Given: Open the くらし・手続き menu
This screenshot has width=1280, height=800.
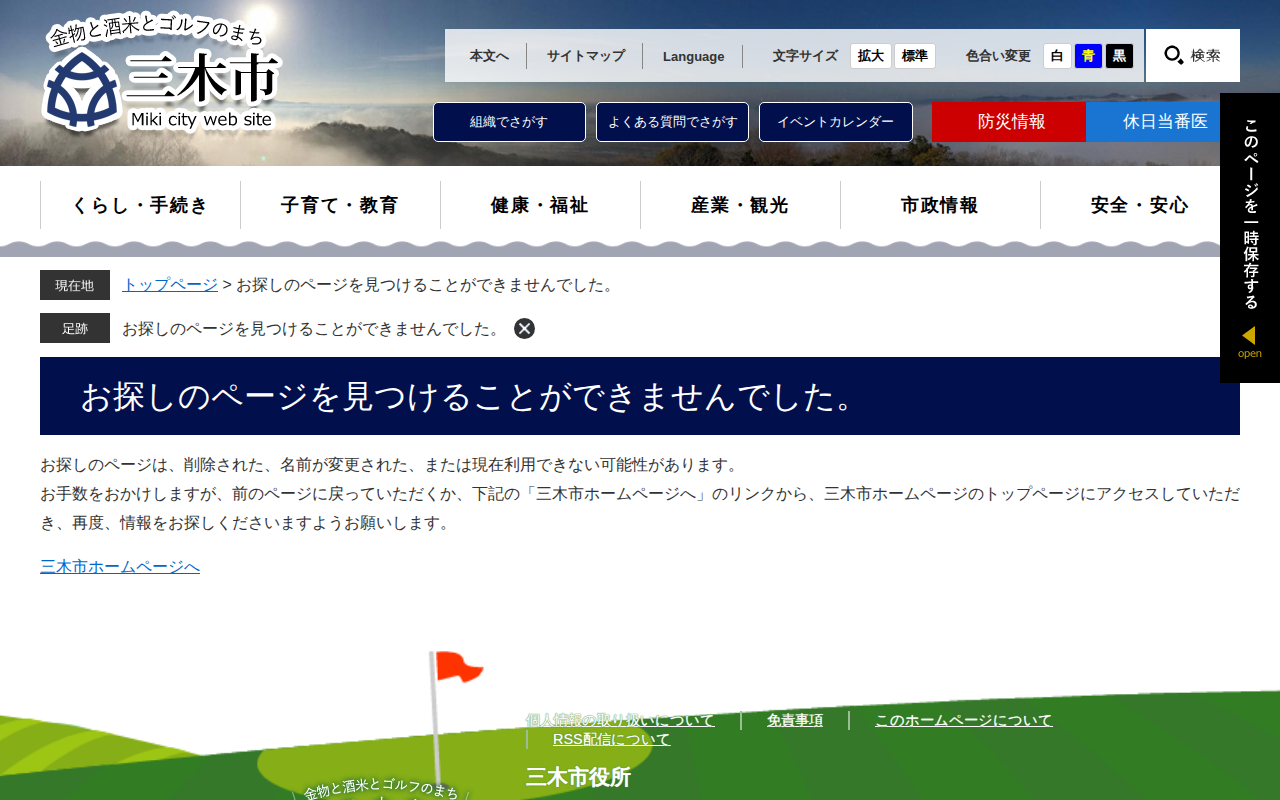Looking at the screenshot, I should click(140, 205).
